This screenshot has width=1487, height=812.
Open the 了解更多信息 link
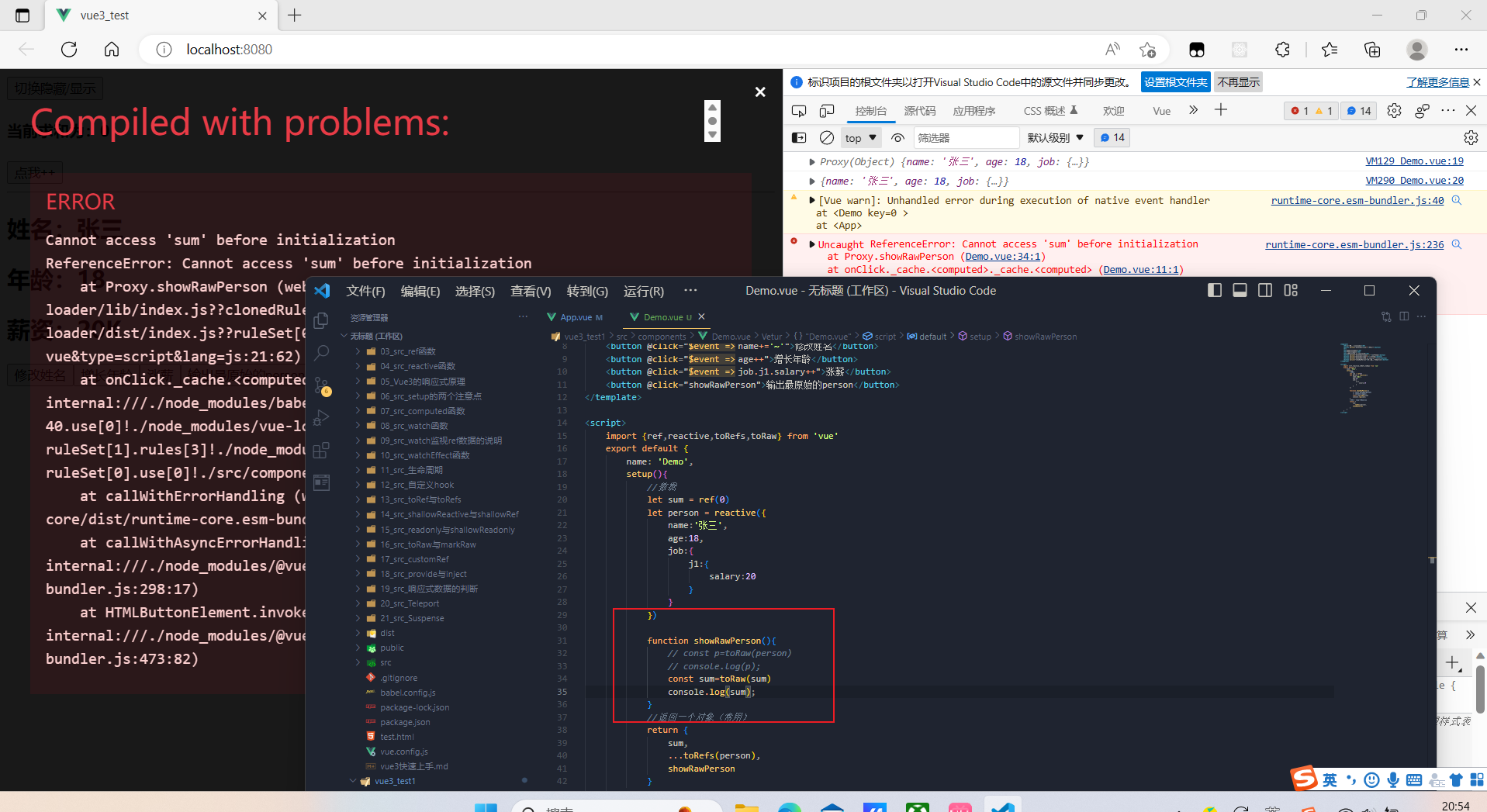click(1438, 82)
